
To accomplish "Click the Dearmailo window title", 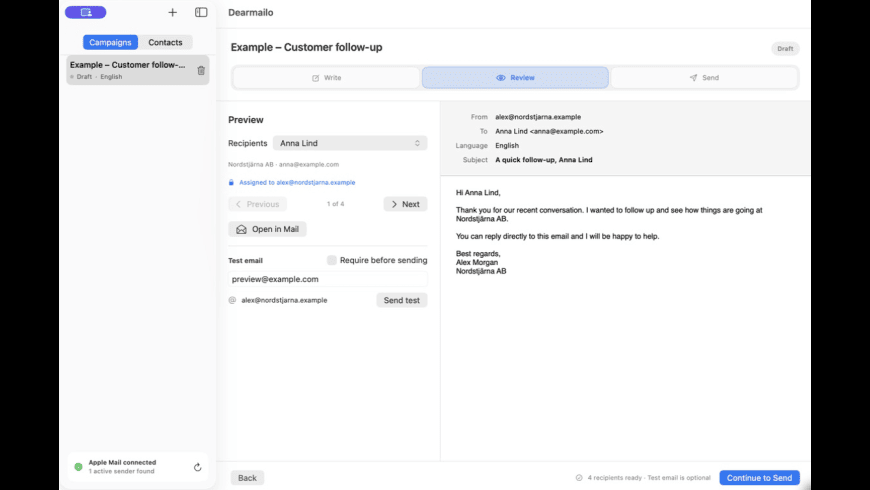I will (251, 12).
